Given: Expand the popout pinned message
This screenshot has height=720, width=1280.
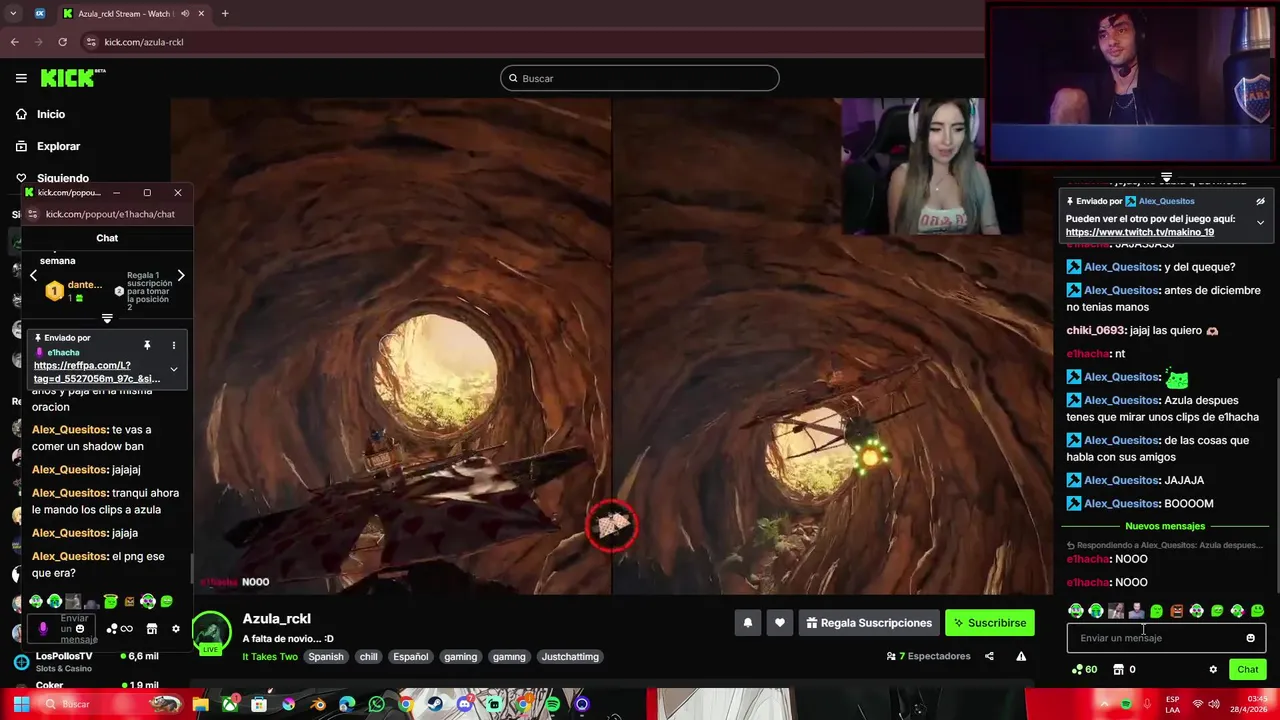Looking at the screenshot, I should point(173,370).
